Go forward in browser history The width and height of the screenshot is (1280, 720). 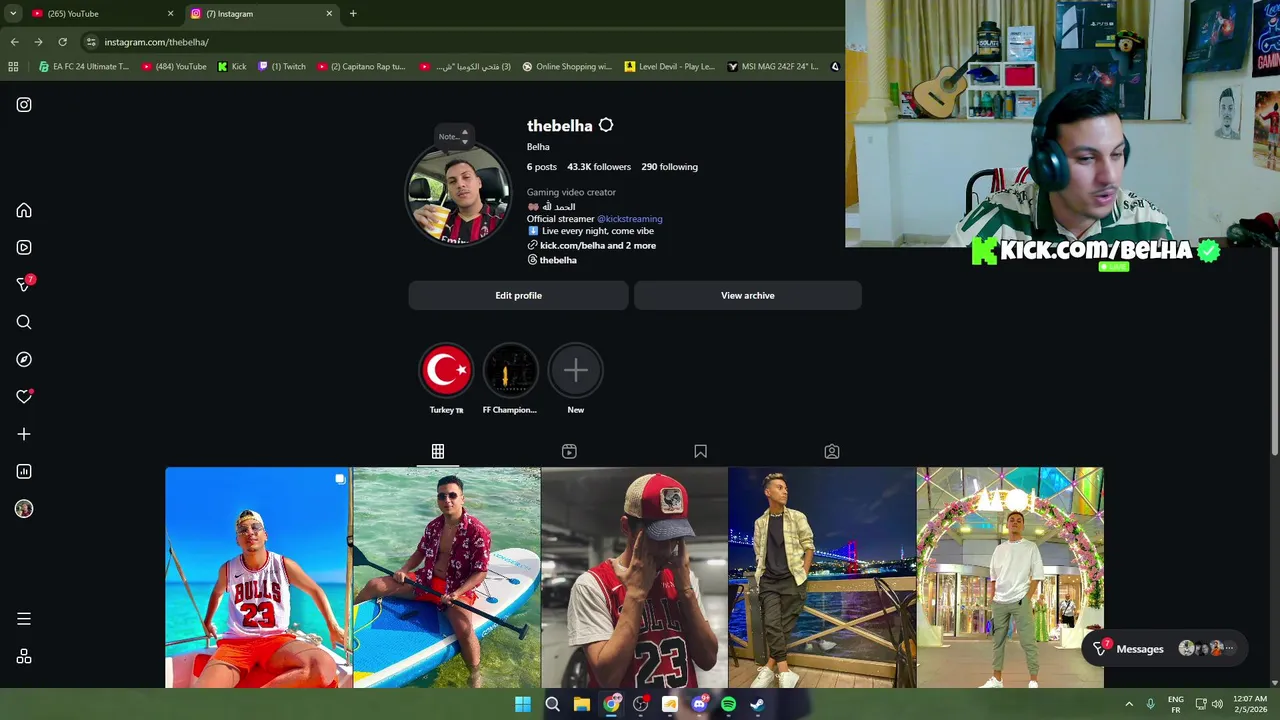[38, 42]
